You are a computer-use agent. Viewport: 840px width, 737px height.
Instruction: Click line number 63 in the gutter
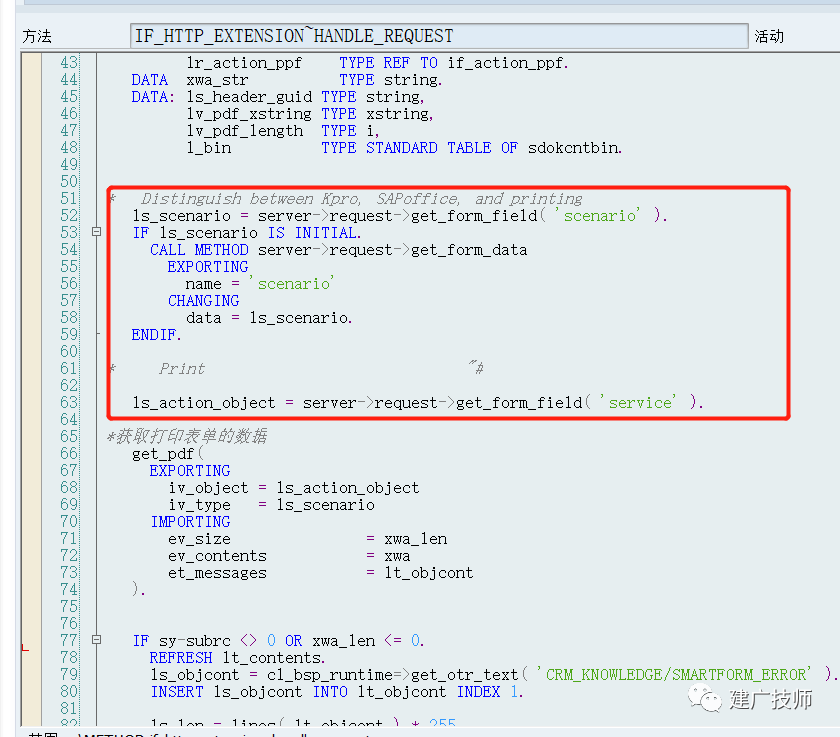(x=69, y=402)
